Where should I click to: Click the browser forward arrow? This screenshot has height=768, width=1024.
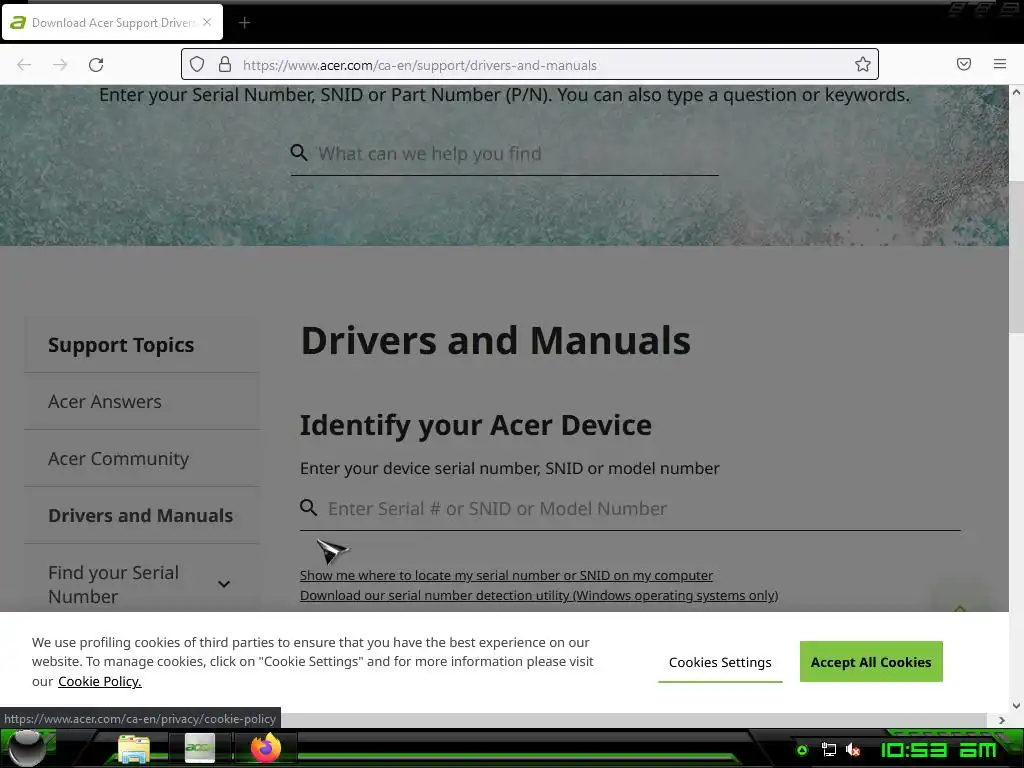click(x=60, y=65)
